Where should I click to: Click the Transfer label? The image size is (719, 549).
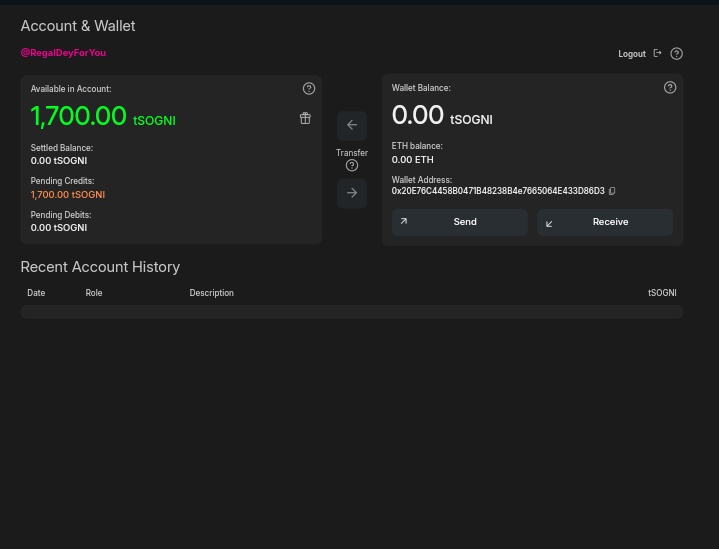click(x=352, y=153)
